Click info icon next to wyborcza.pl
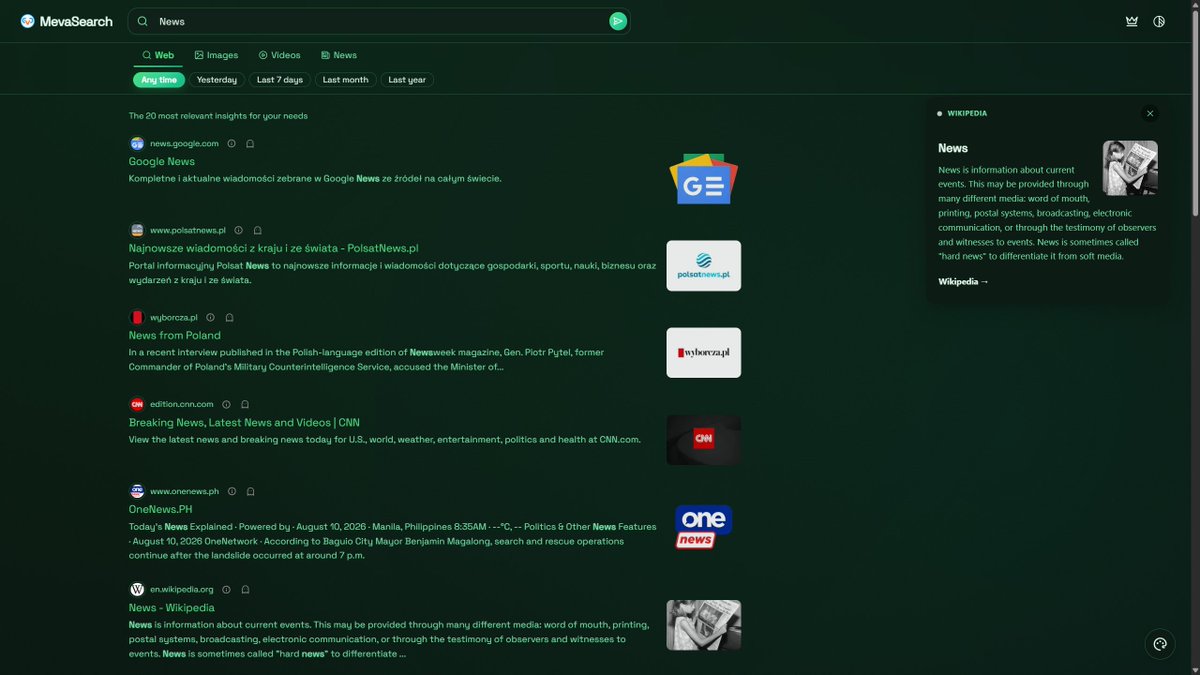1200x675 pixels. coord(210,317)
